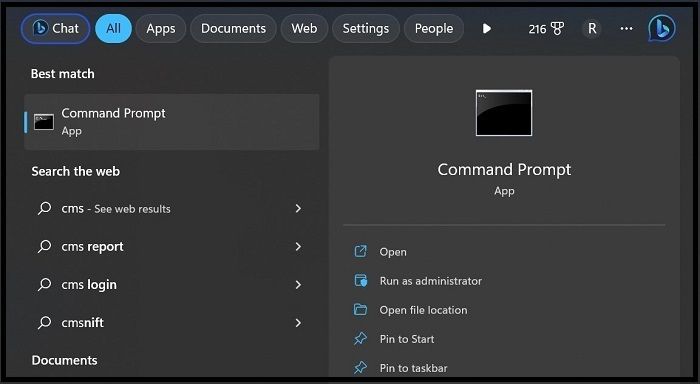Screen dimensions: 700x384
Task: Open the three-dots more options menu
Action: pyautogui.click(x=626, y=29)
